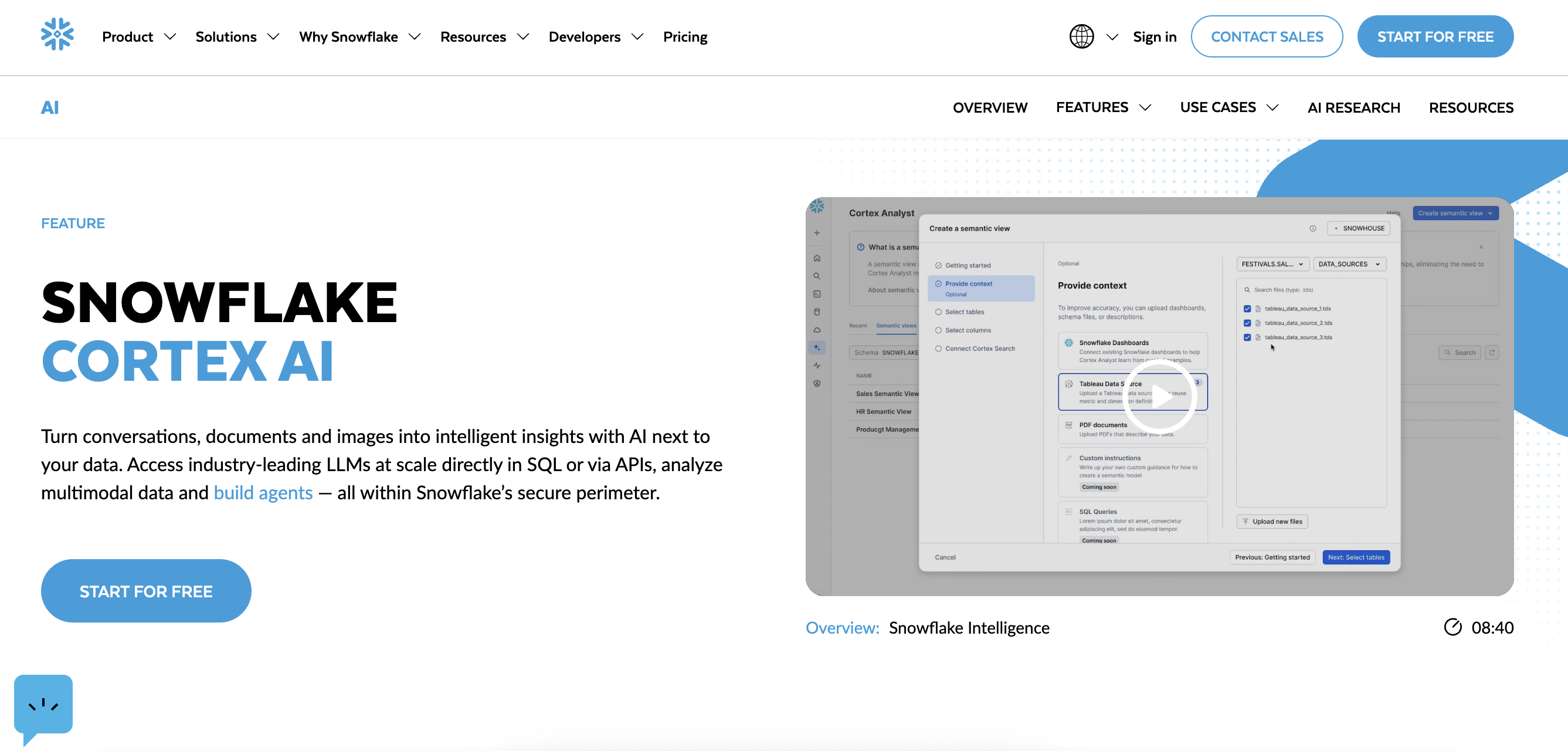Screen dimensions: 1568x751
Task: Click the hero START FOR FREE button
Action: tap(146, 591)
